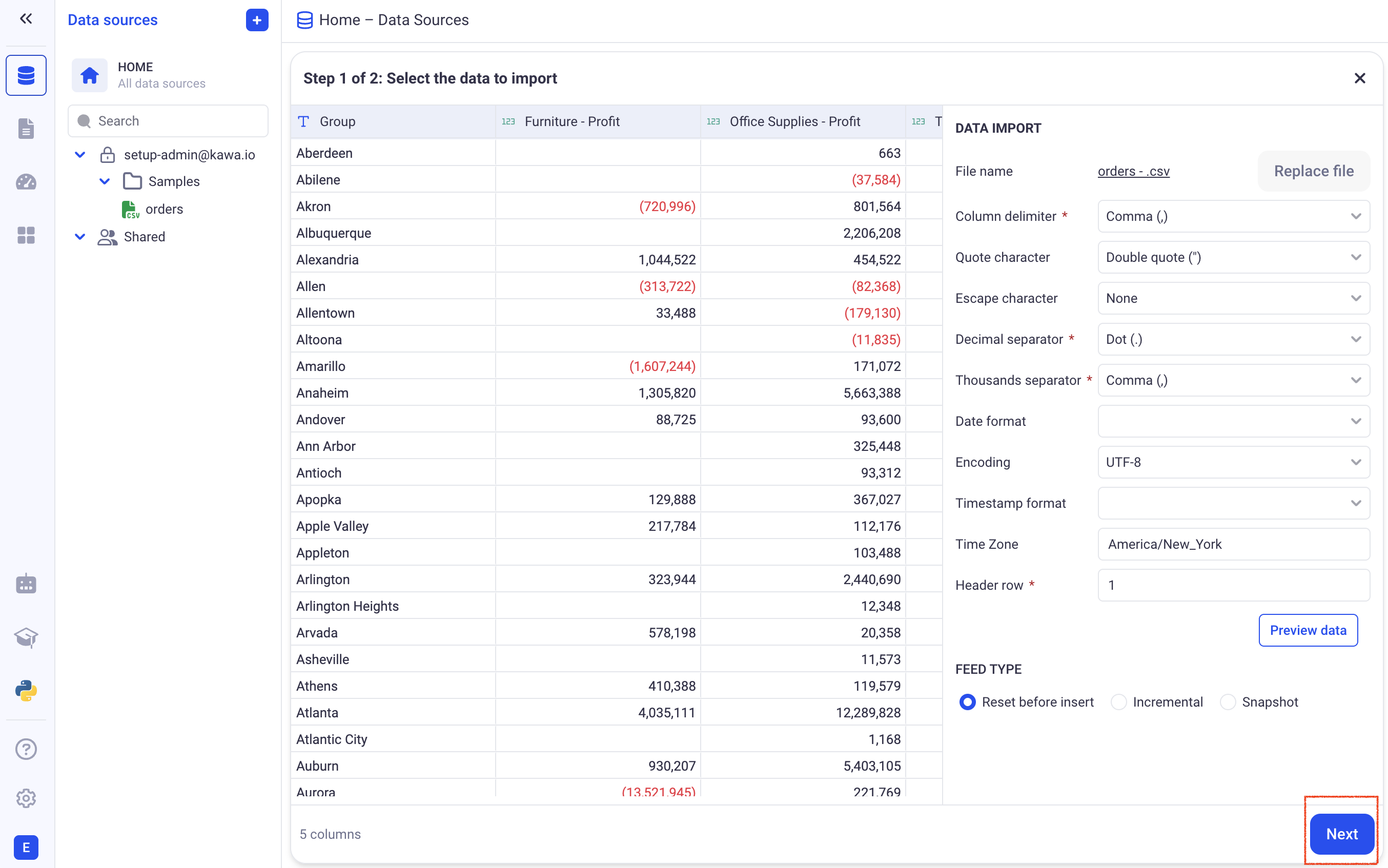Viewport: 1388px width, 868px height.
Task: Click the collapse sidebar double-chevron icon
Action: pyautogui.click(x=26, y=19)
